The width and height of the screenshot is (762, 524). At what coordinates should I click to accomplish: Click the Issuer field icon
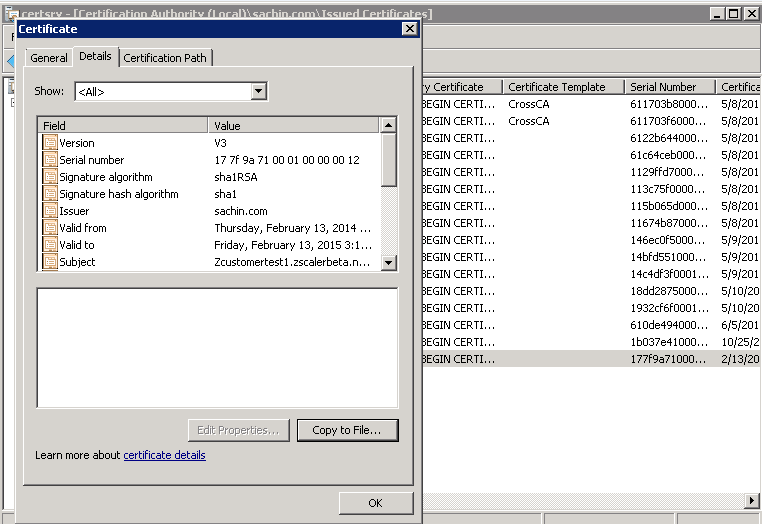point(50,211)
